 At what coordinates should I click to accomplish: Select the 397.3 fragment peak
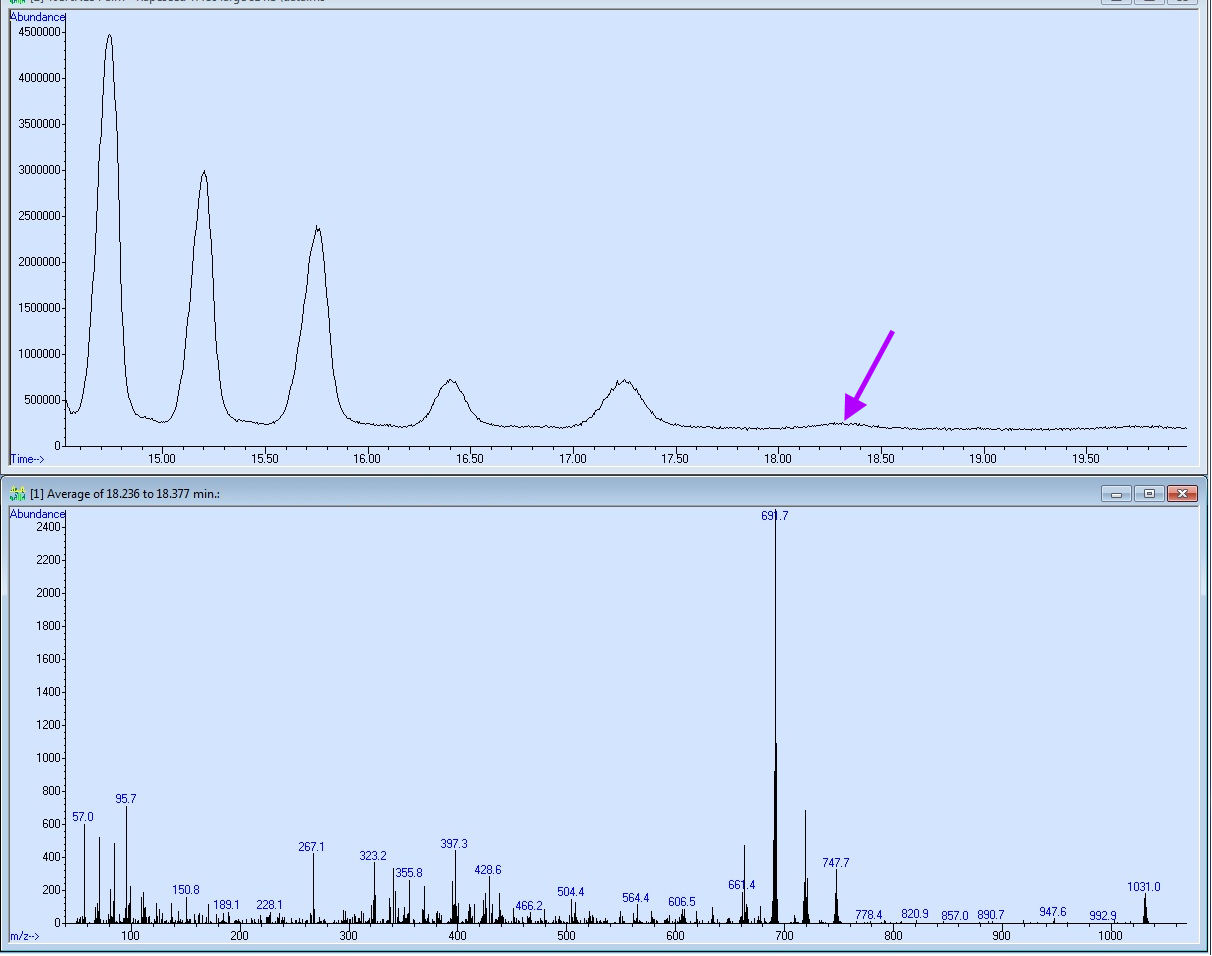[453, 844]
